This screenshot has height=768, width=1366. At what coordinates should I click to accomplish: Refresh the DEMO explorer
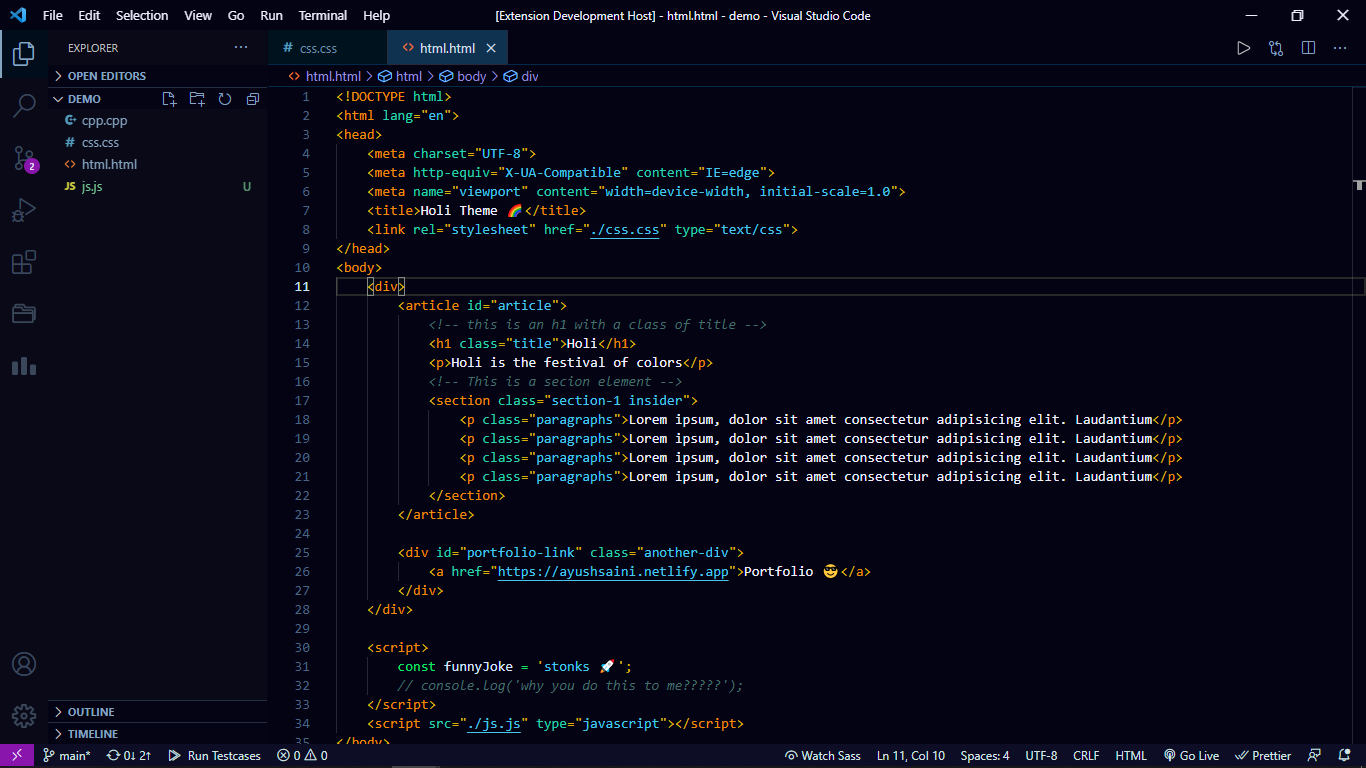point(225,99)
